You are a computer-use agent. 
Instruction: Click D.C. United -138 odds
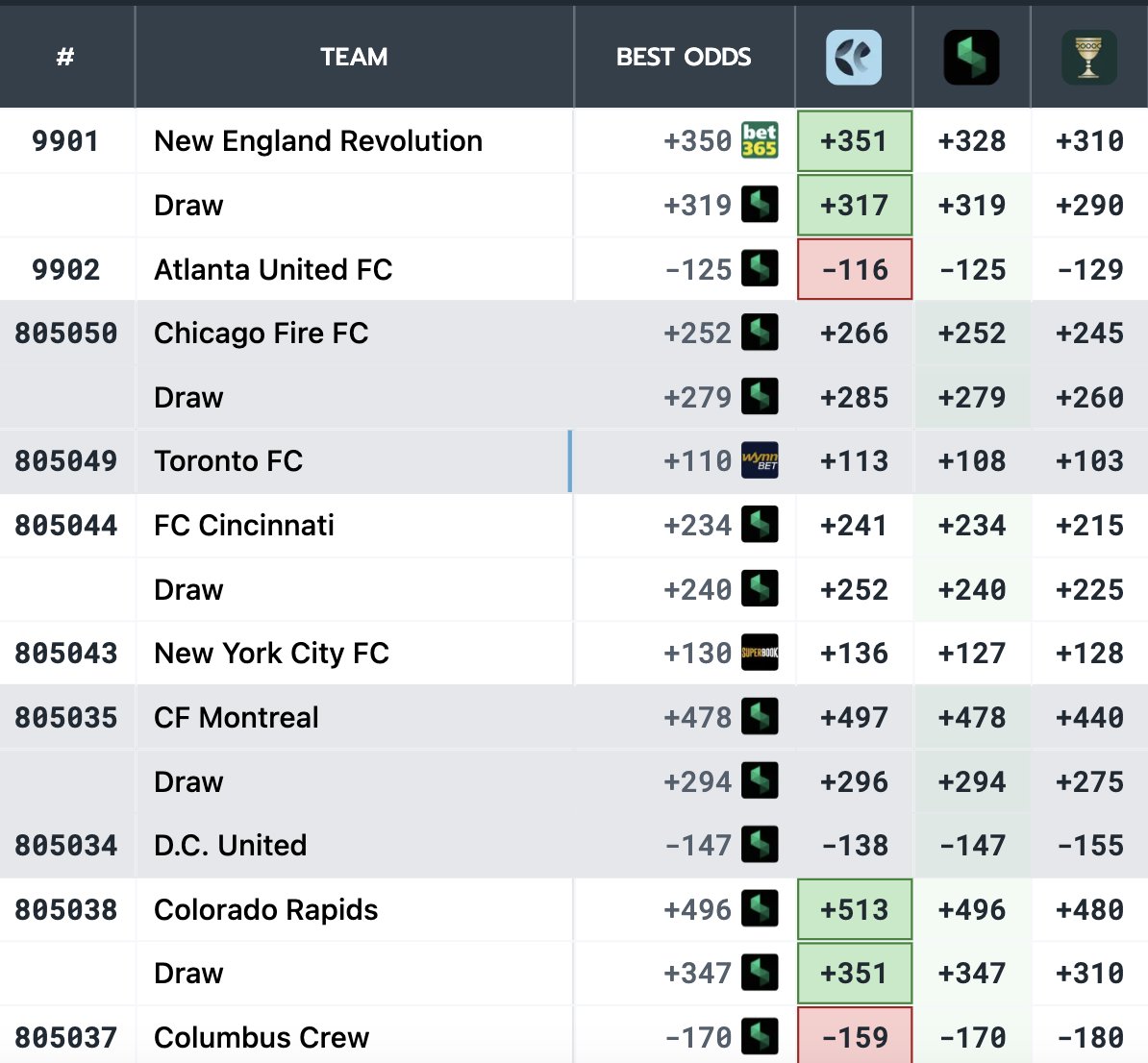tap(855, 846)
